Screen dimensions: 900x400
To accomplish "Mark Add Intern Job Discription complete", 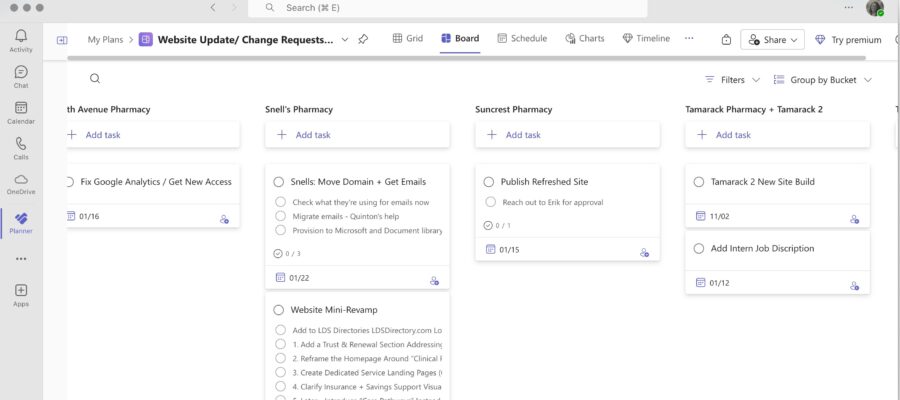I will pos(699,248).
